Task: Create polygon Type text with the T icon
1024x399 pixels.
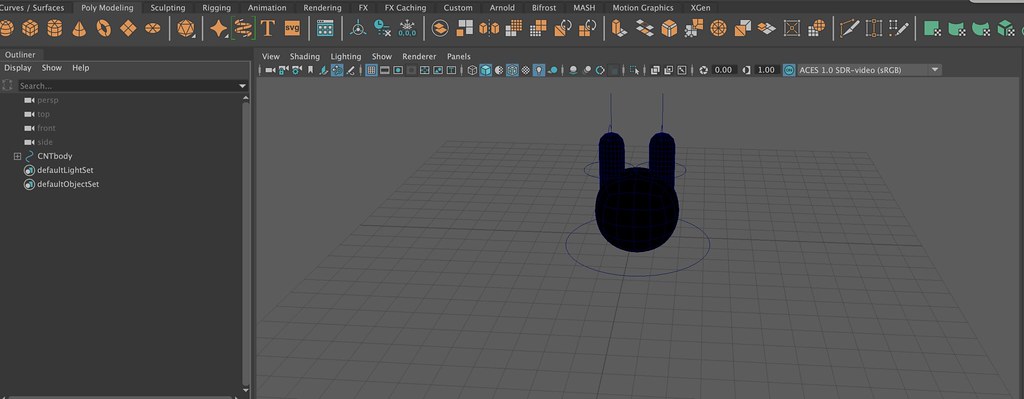Action: coord(267,28)
